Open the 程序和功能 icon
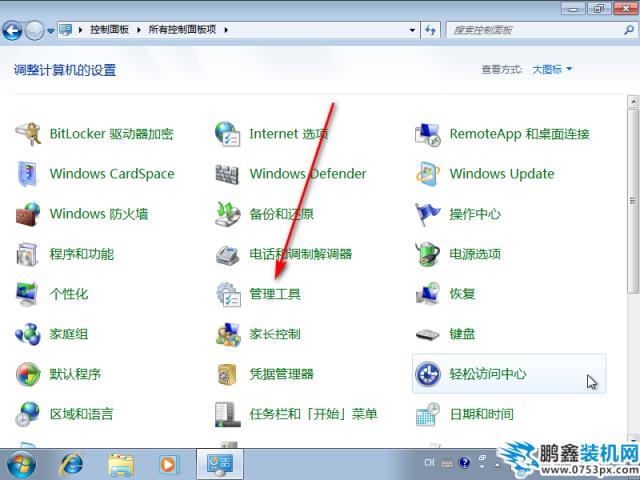The image size is (640, 480). (28, 253)
